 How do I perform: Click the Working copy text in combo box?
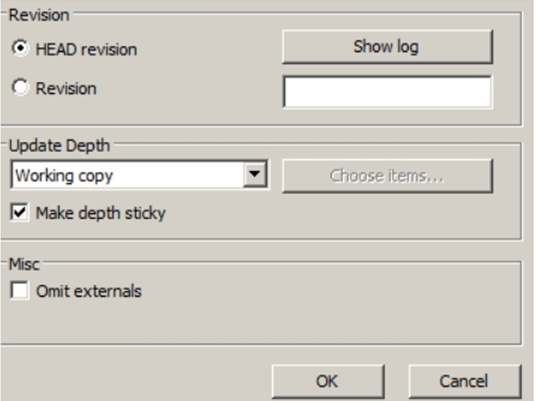(64, 176)
